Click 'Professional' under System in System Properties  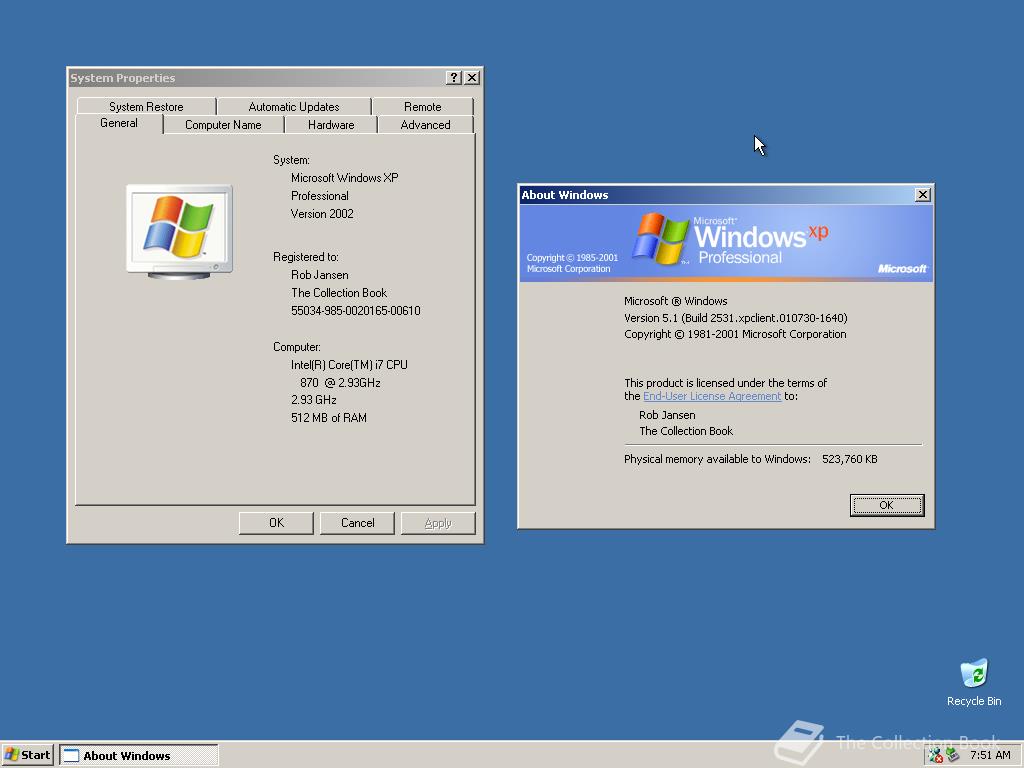point(319,196)
